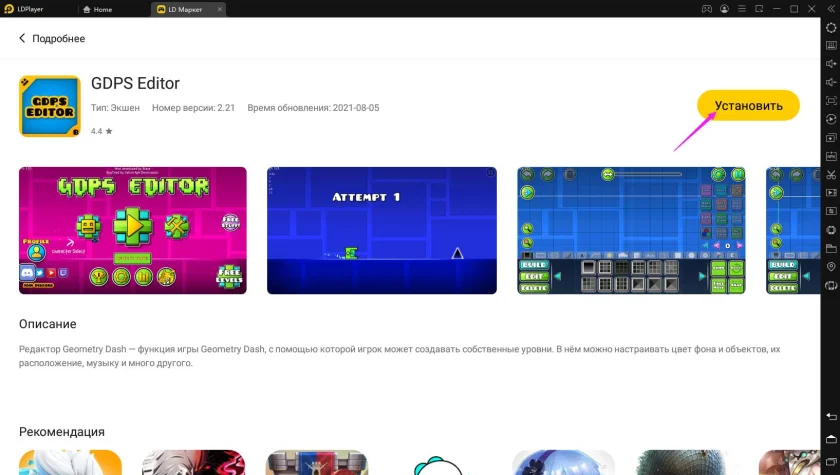Open the synchronizer sidebar icon
The image size is (840, 475).
pos(831,211)
